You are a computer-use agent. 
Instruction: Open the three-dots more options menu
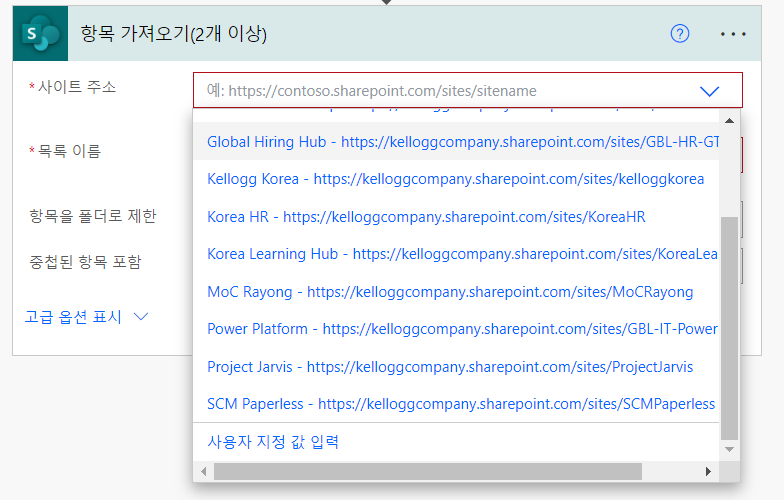point(733,34)
